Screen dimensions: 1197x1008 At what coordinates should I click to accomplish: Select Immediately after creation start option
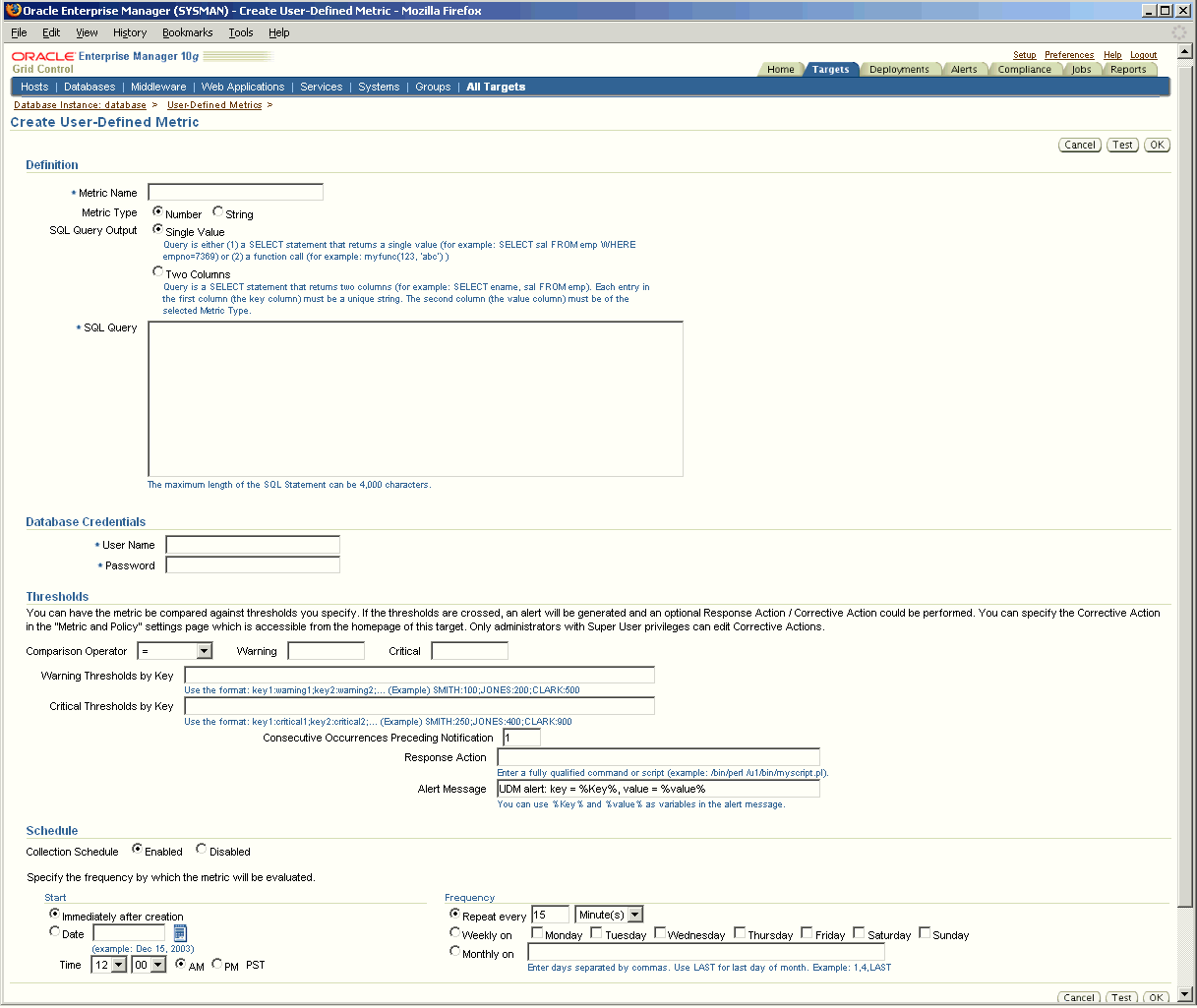[55, 914]
